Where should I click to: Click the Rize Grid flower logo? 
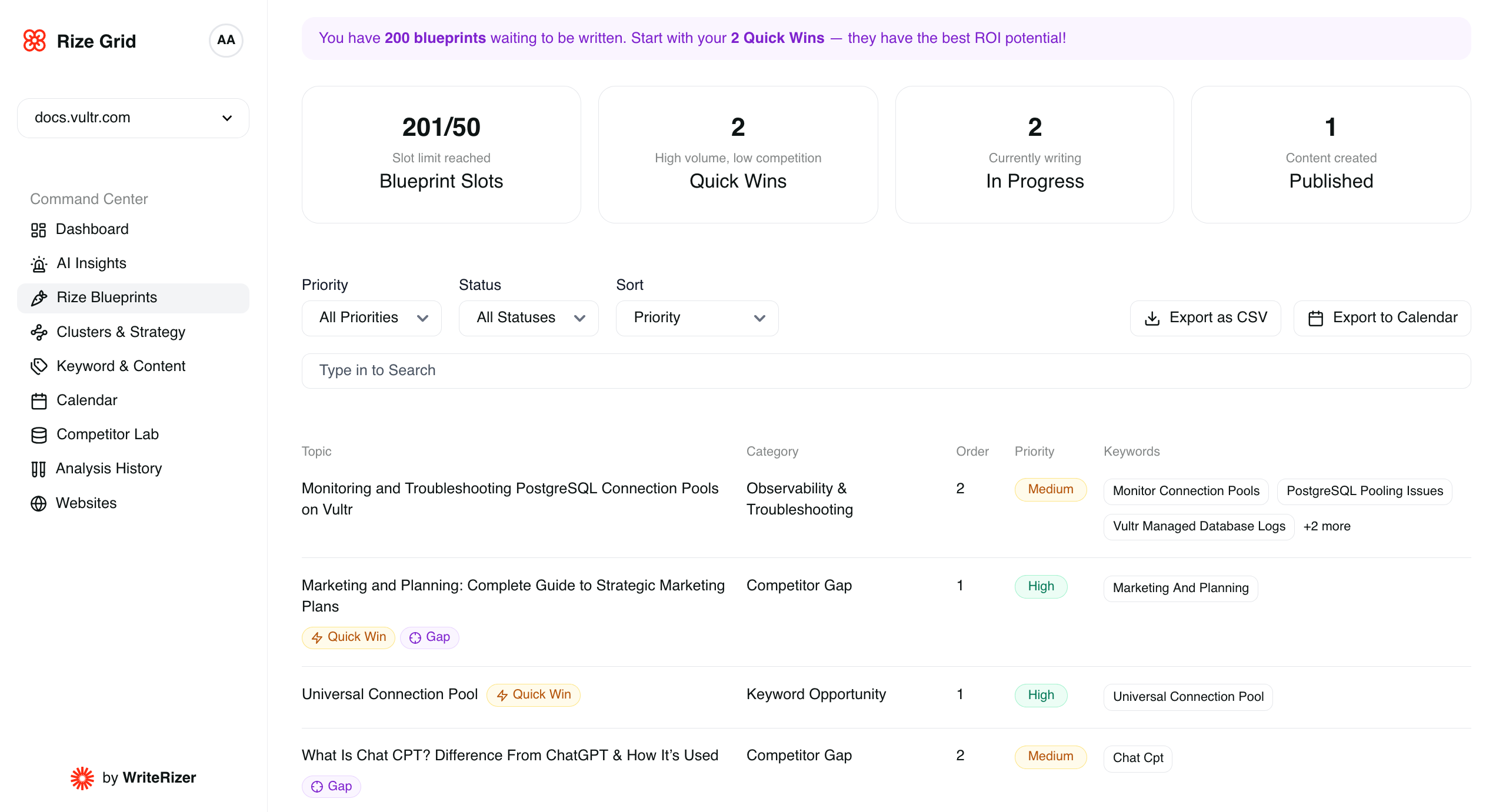[35, 41]
